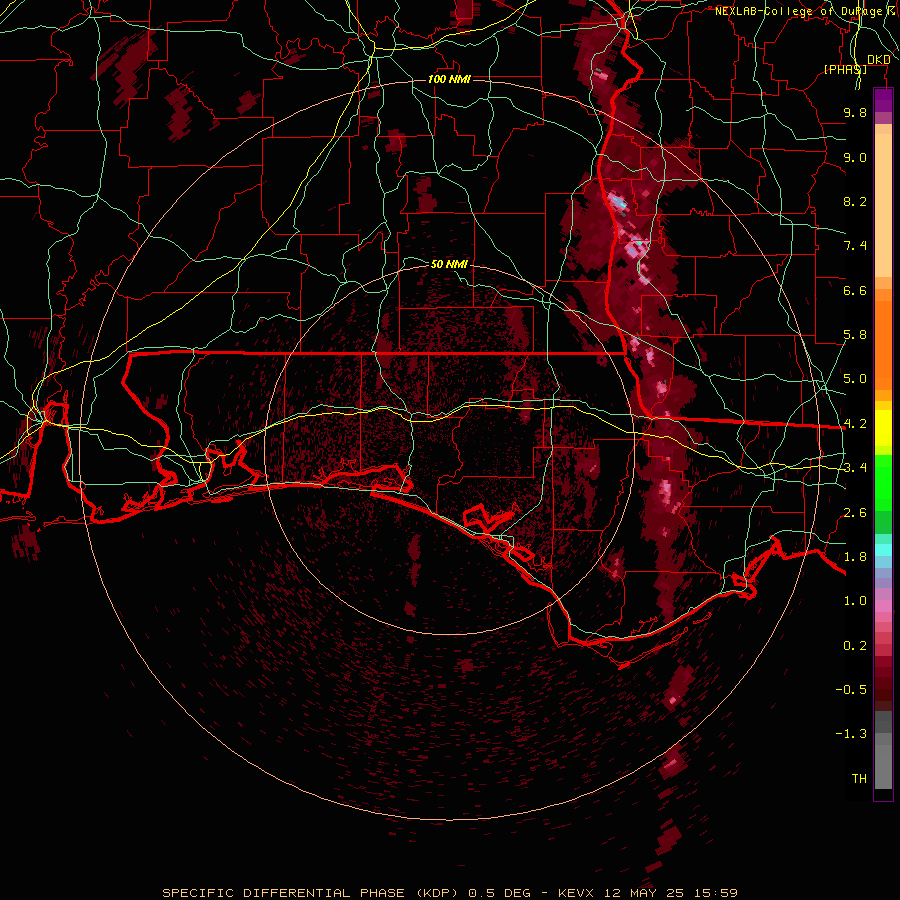The image size is (900, 900).
Task: Pick the cyan swatch in the color scale
Action: coord(883,550)
